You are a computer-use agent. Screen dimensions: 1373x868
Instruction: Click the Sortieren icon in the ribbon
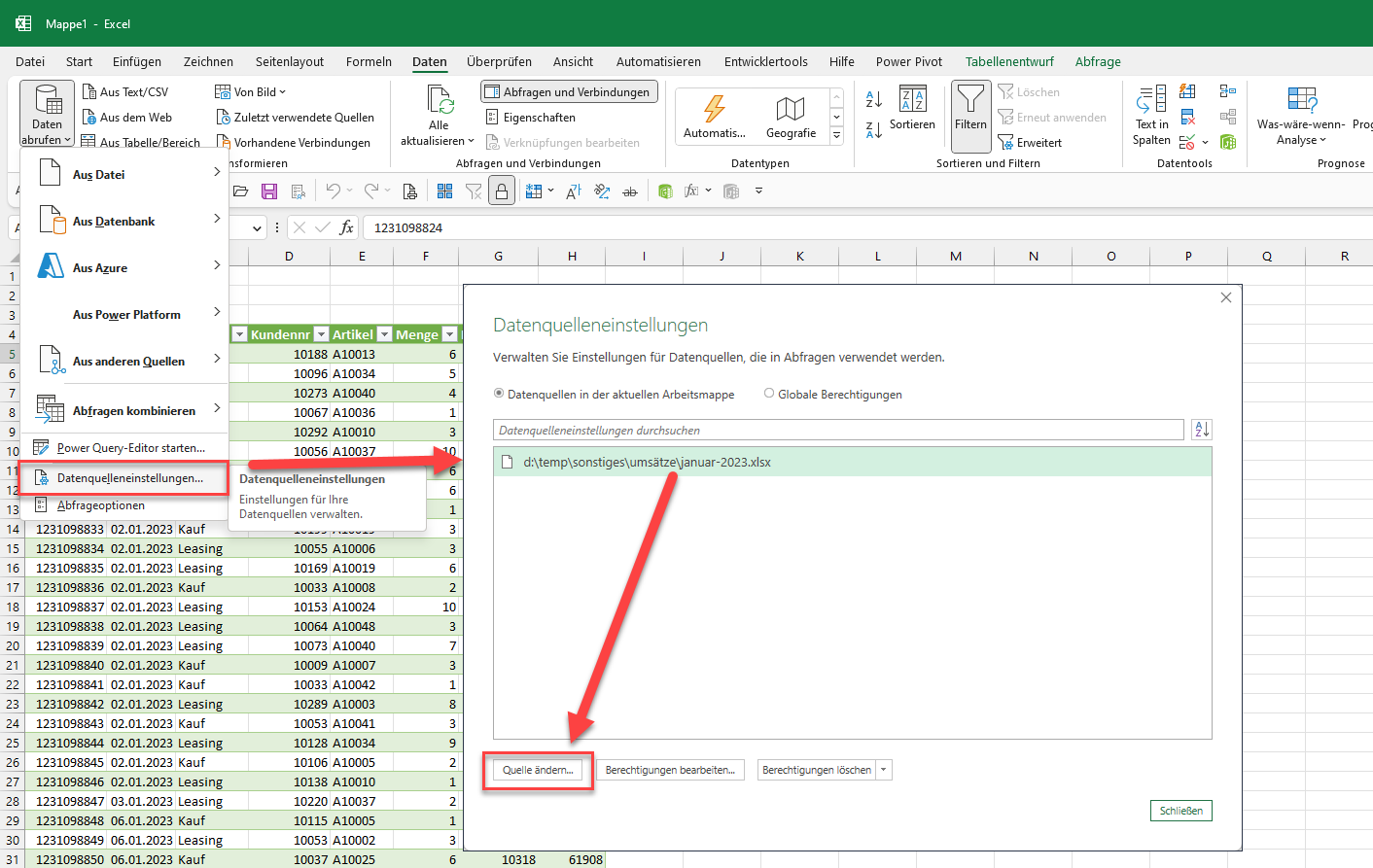coord(912,100)
